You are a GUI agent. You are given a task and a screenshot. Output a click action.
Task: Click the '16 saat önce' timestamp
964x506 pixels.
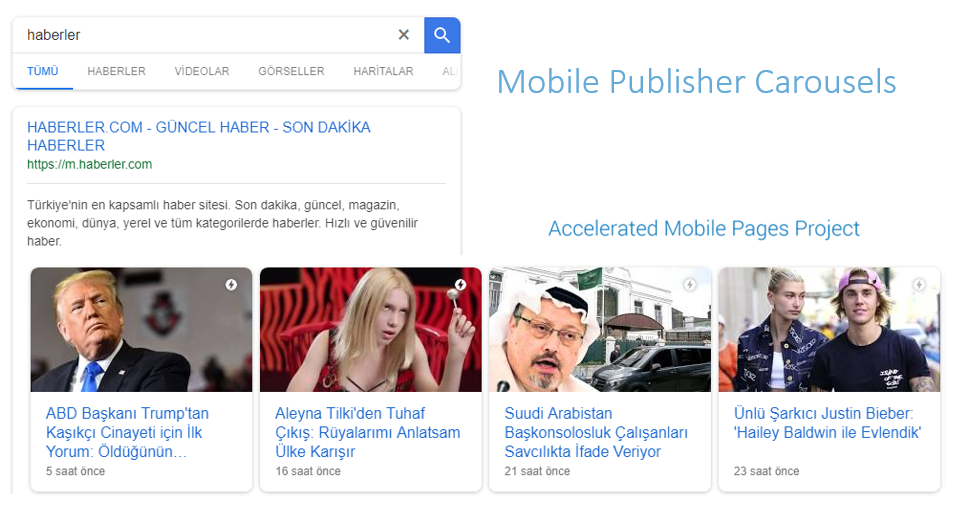(307, 471)
